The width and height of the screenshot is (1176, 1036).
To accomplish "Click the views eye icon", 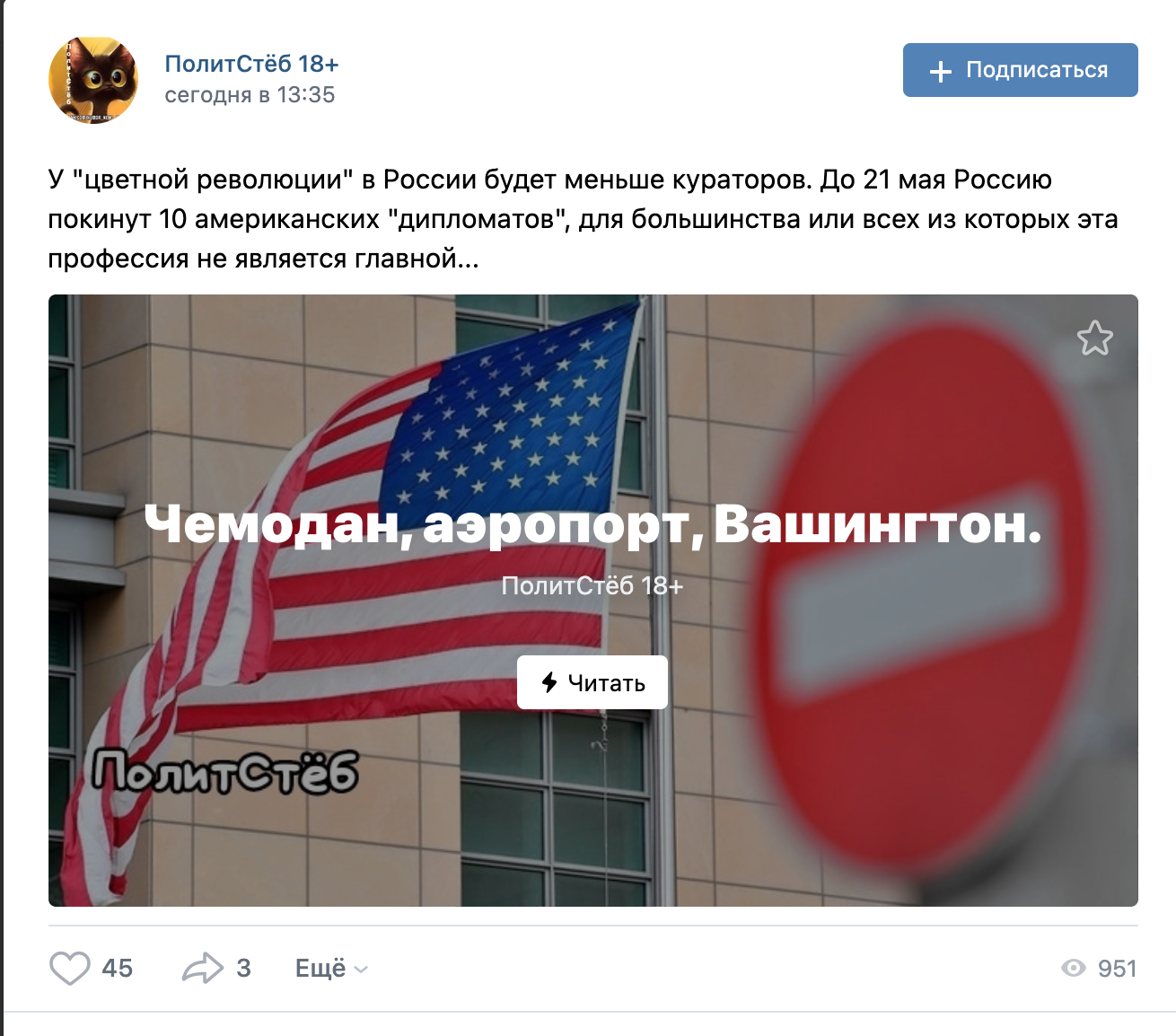I will point(1073,968).
